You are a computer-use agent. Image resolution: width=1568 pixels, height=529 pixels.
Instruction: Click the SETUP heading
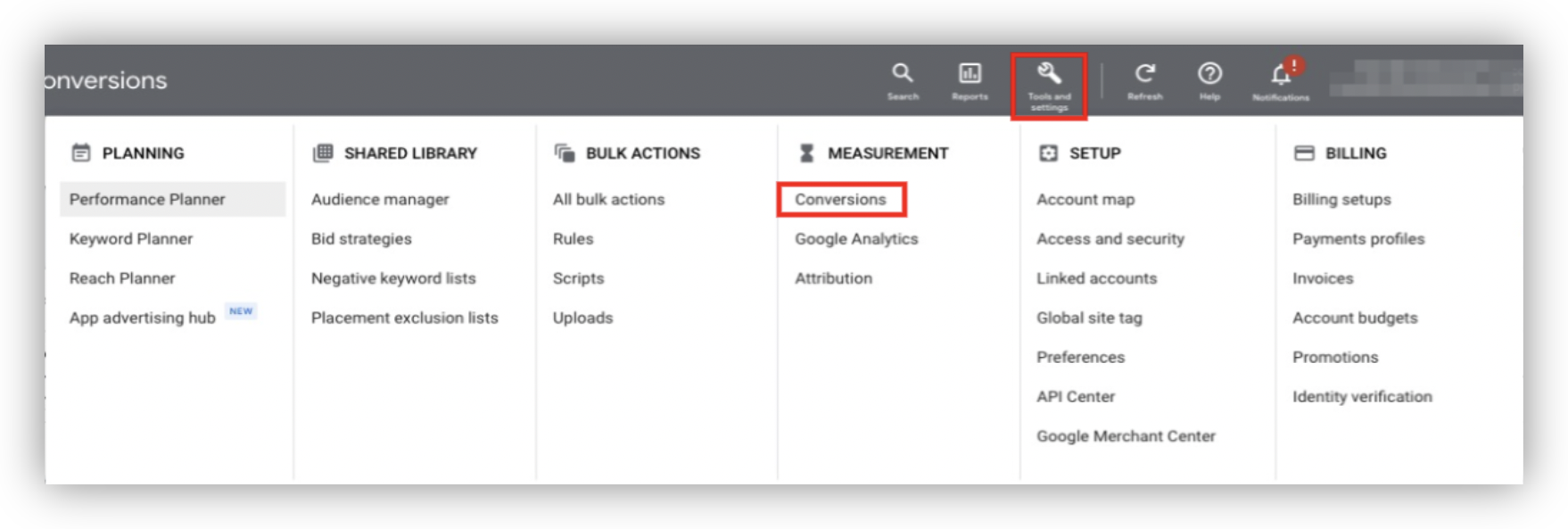1094,153
